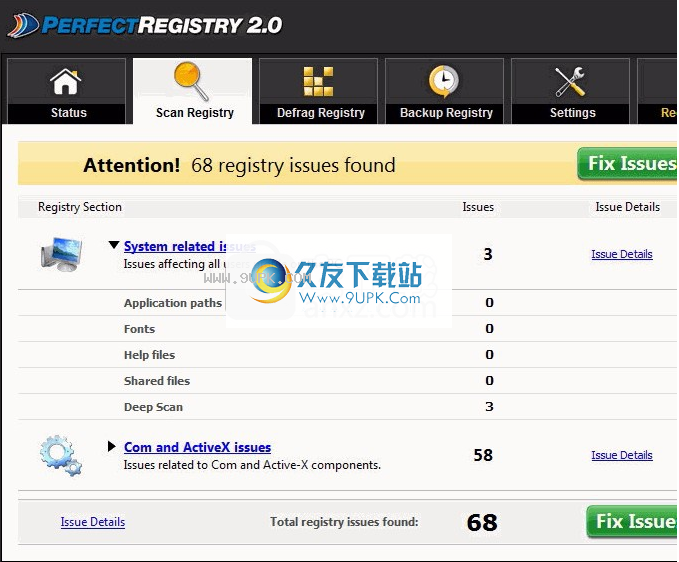Open Issue Details link beside total count
This screenshot has width=679, height=562.
(x=93, y=522)
